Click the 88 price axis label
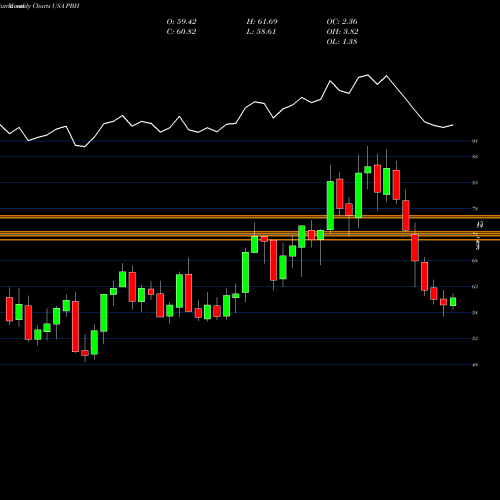The height and width of the screenshot is (500, 500). (x=475, y=157)
